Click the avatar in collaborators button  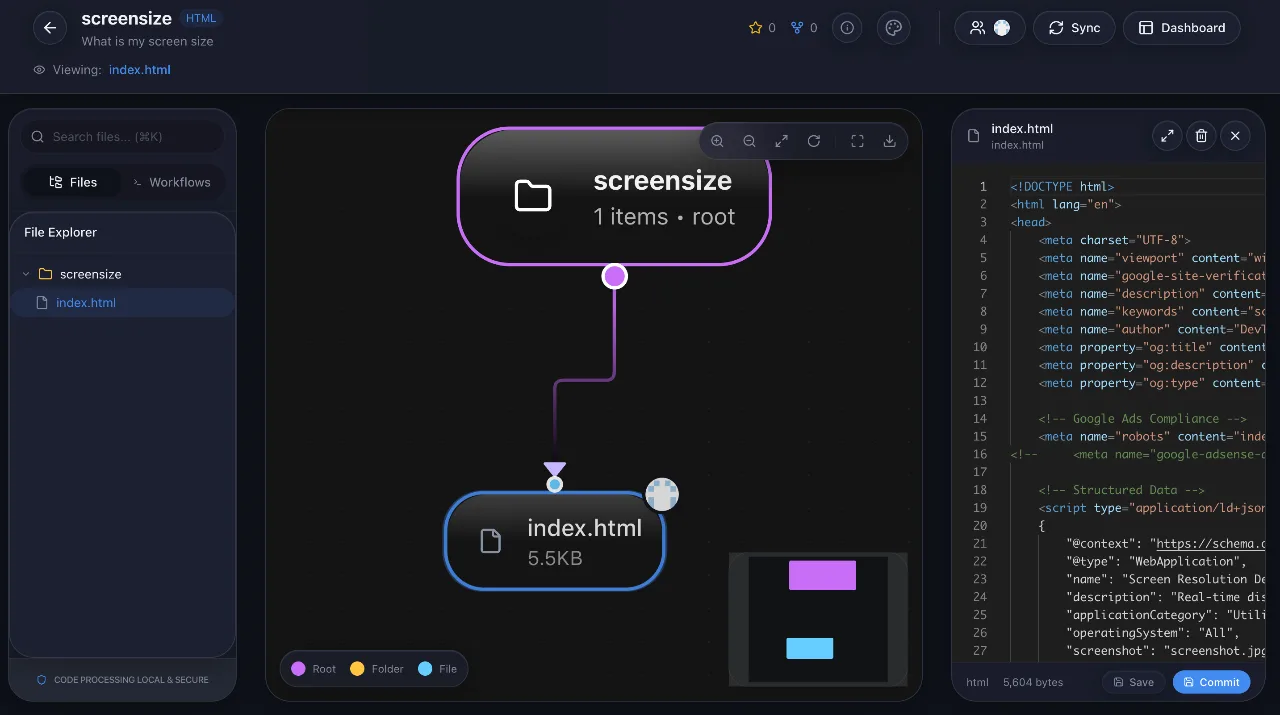pyautogui.click(x=1001, y=28)
